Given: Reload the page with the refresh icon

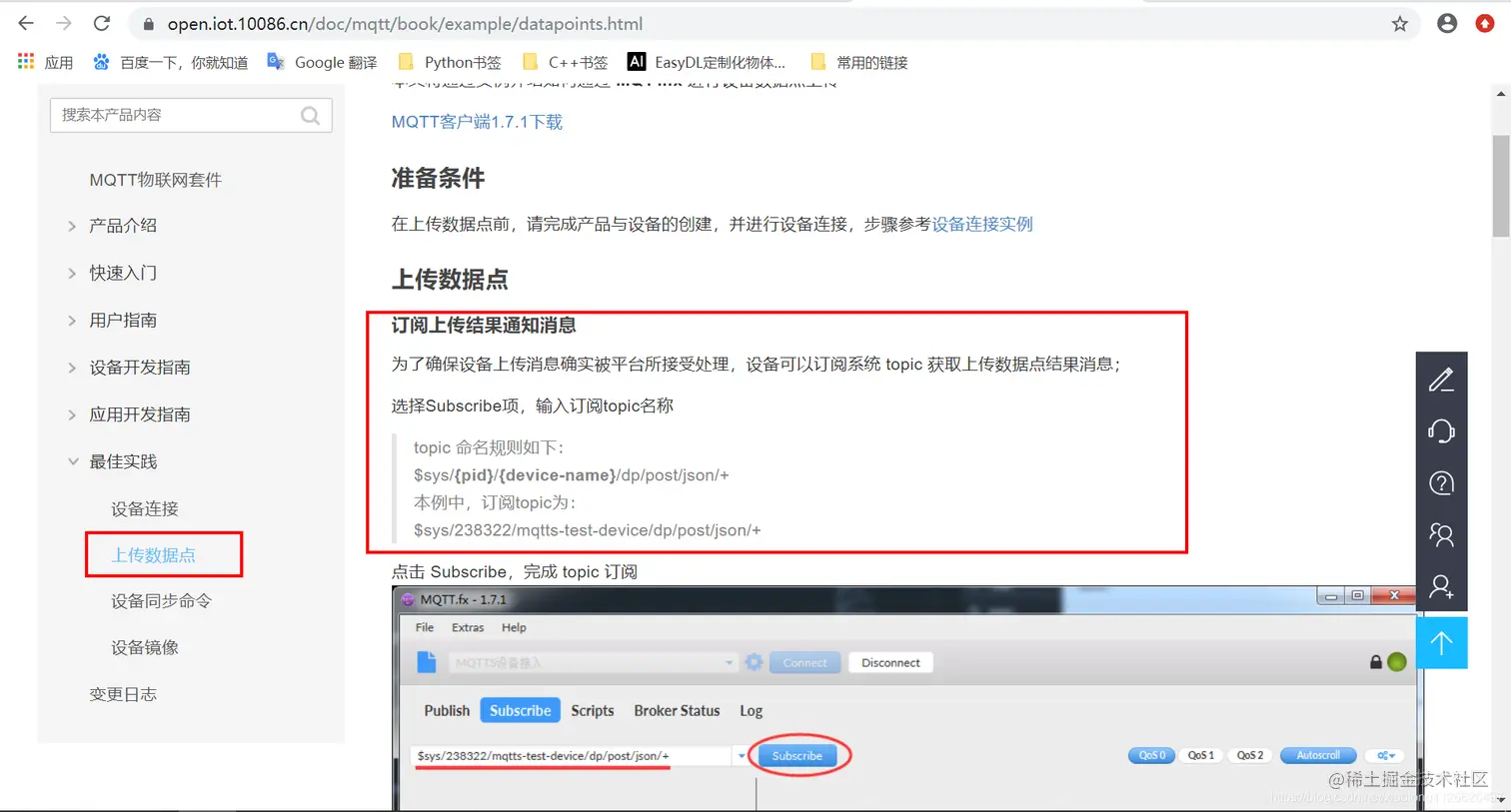Looking at the screenshot, I should [102, 23].
